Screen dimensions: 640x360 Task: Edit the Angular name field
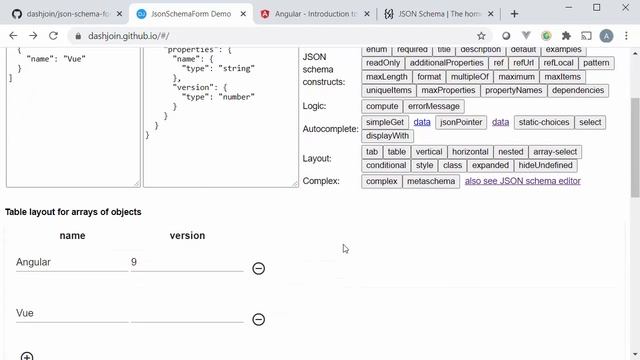tap(72, 262)
